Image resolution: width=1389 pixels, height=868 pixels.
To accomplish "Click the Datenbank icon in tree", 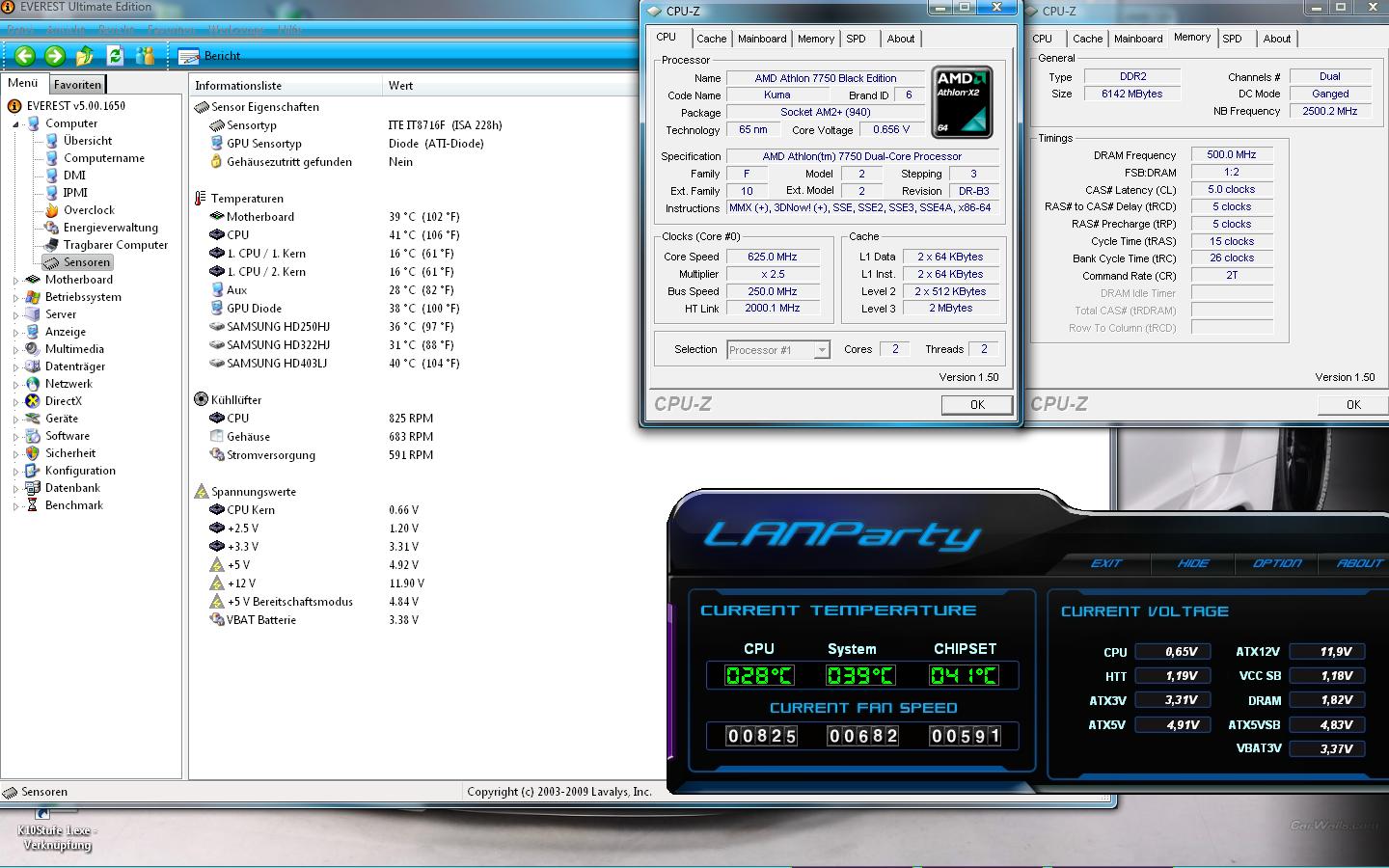I will 33,488.
